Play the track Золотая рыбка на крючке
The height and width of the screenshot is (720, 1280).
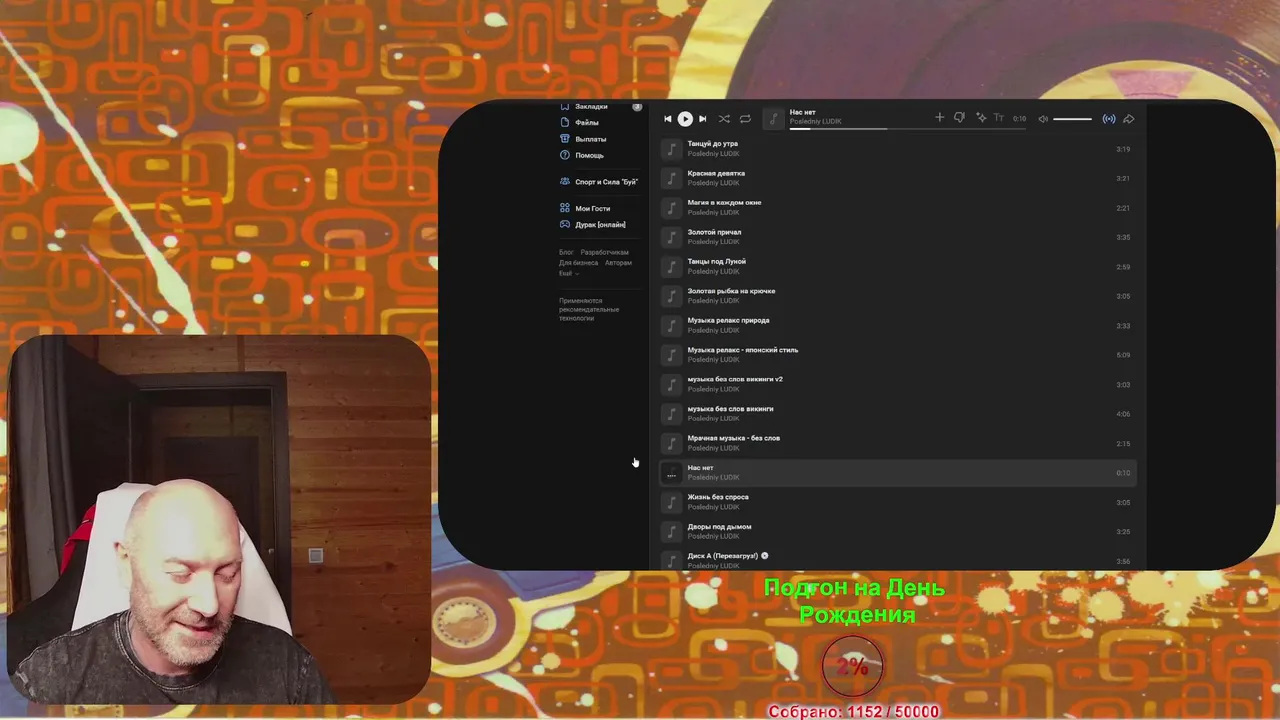tap(899, 296)
